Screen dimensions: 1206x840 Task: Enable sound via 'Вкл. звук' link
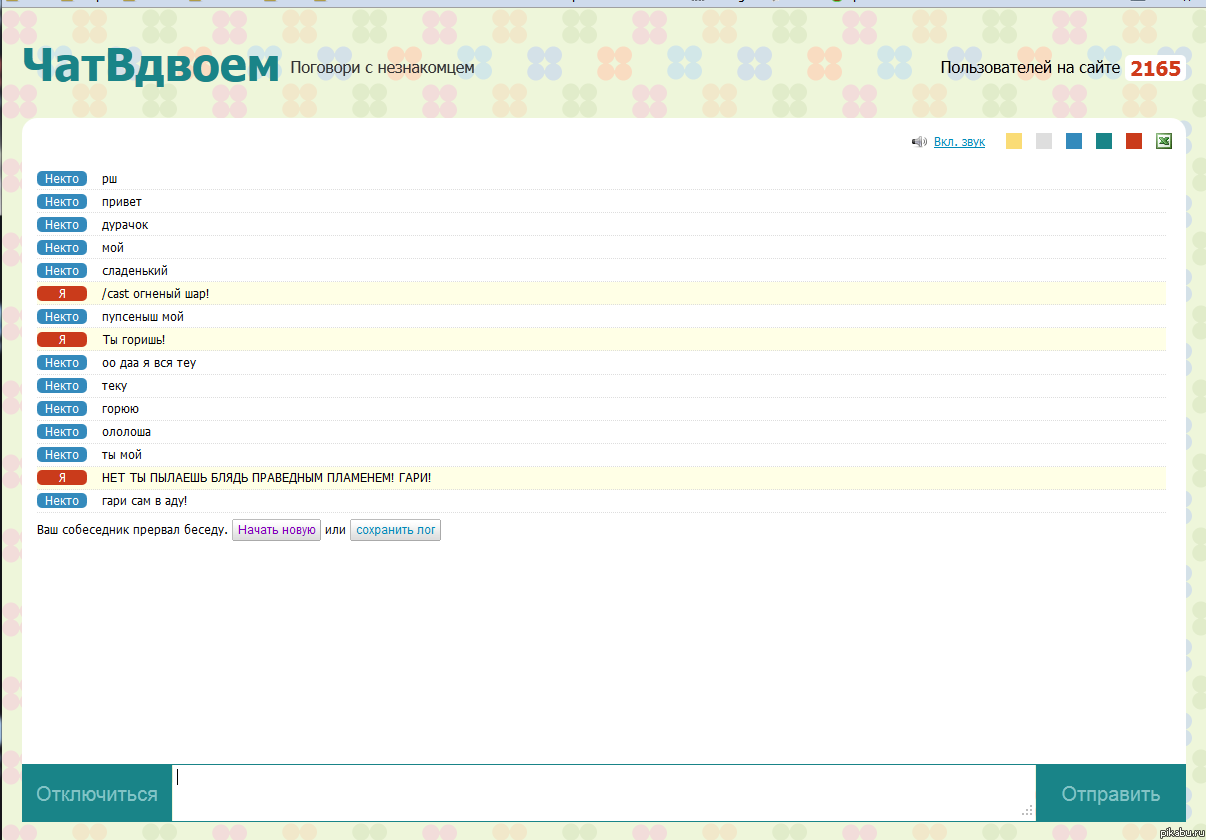click(x=959, y=142)
